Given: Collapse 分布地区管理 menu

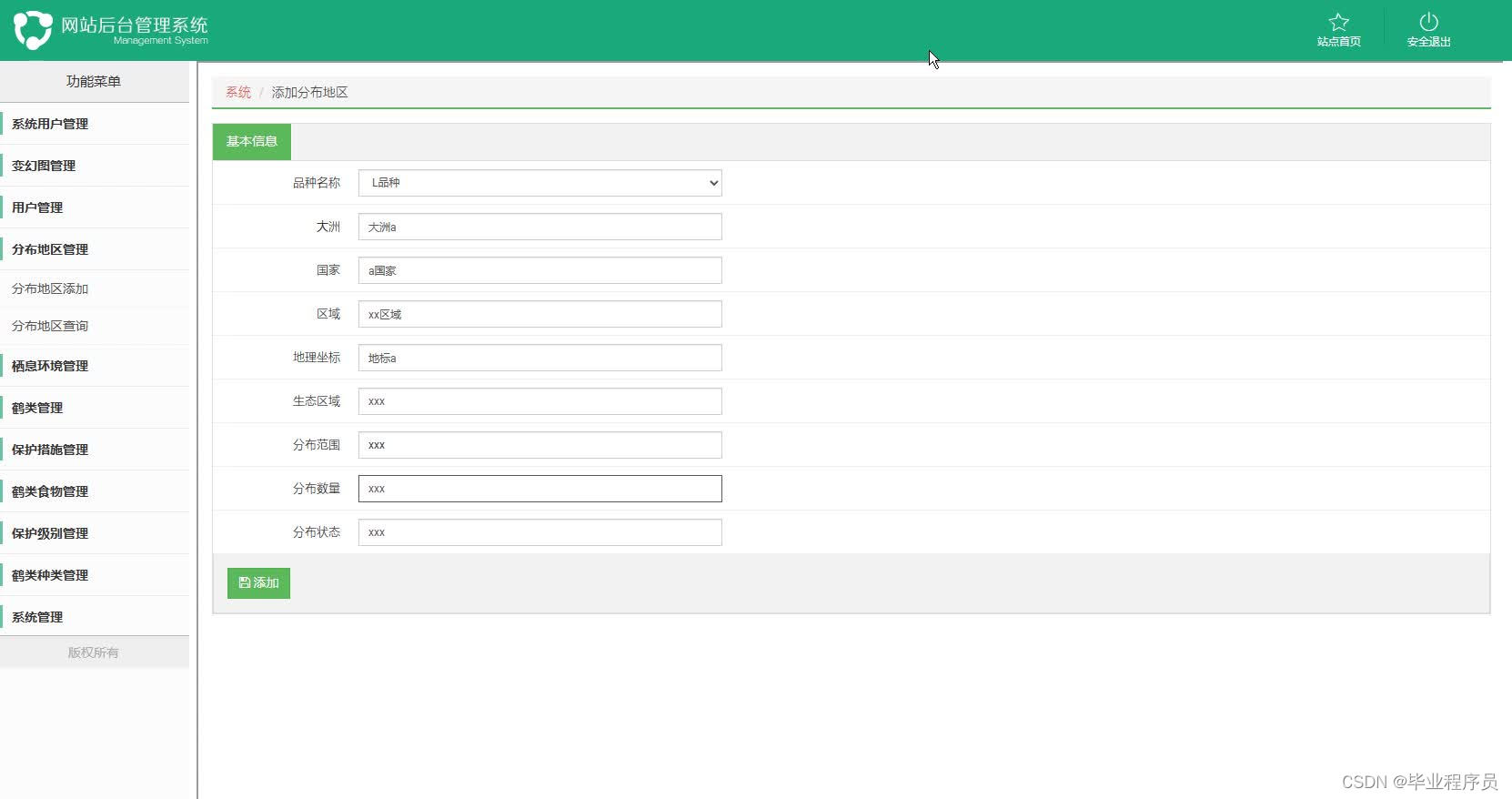Looking at the screenshot, I should coord(95,249).
